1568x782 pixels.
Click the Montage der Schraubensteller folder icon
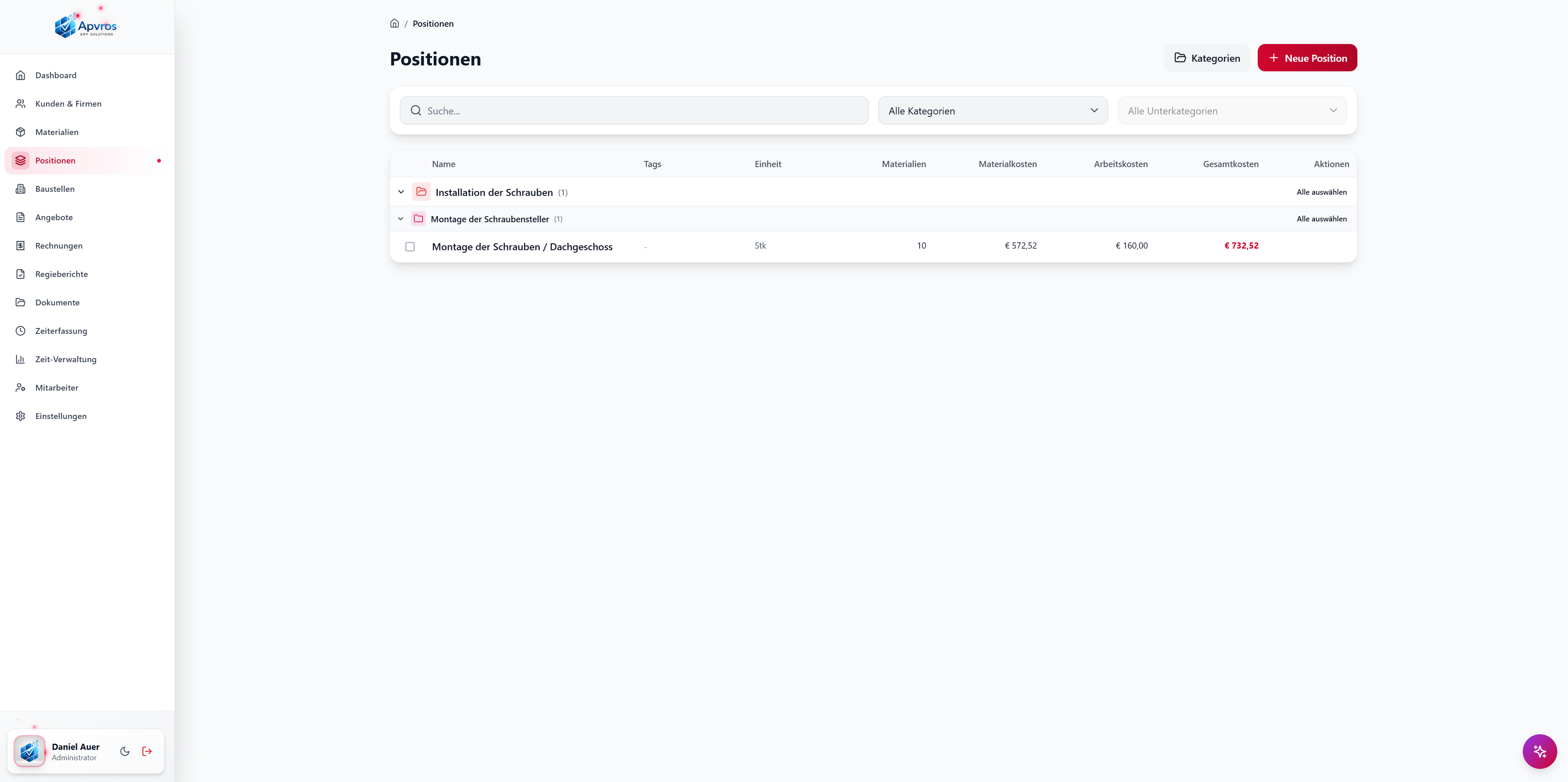click(x=418, y=219)
